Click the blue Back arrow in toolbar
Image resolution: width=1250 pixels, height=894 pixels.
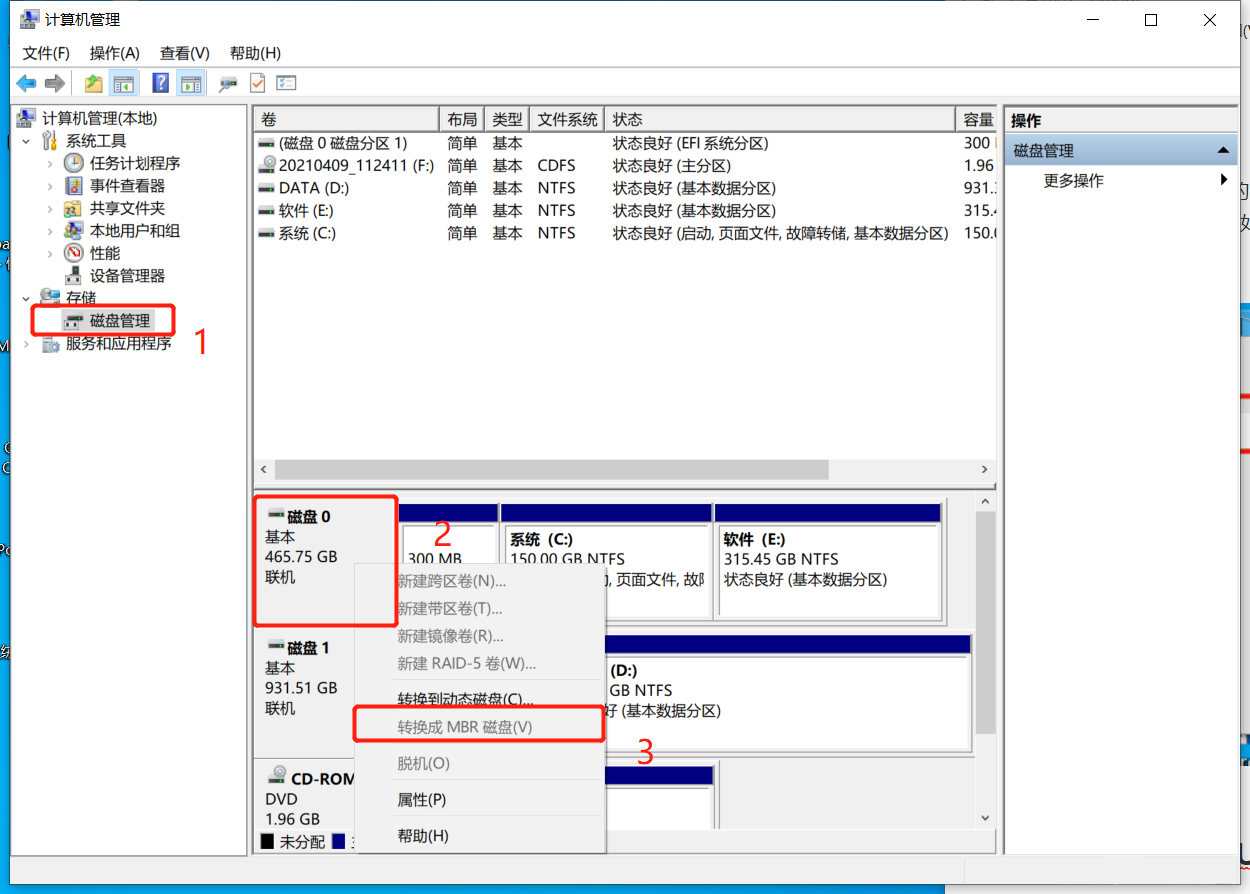click(x=26, y=84)
